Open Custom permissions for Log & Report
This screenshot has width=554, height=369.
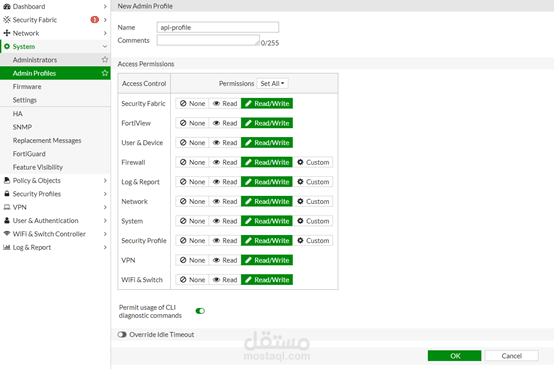[x=313, y=182]
